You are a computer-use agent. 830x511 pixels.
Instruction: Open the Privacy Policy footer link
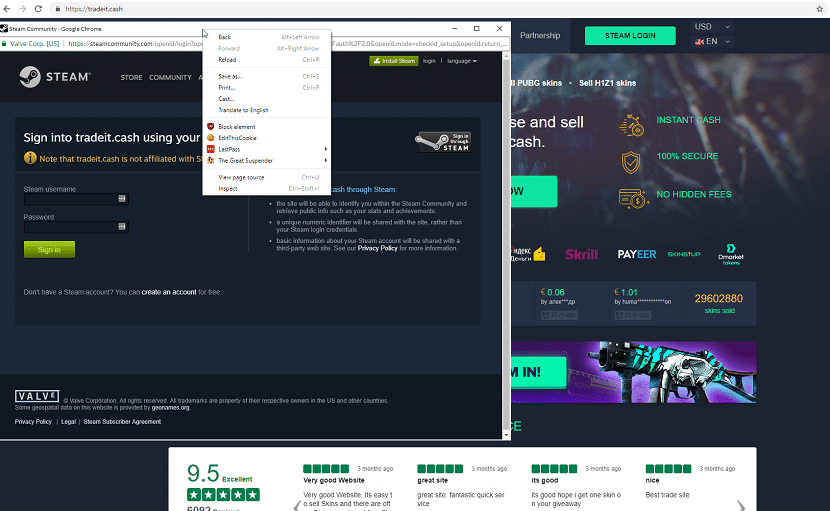point(33,422)
